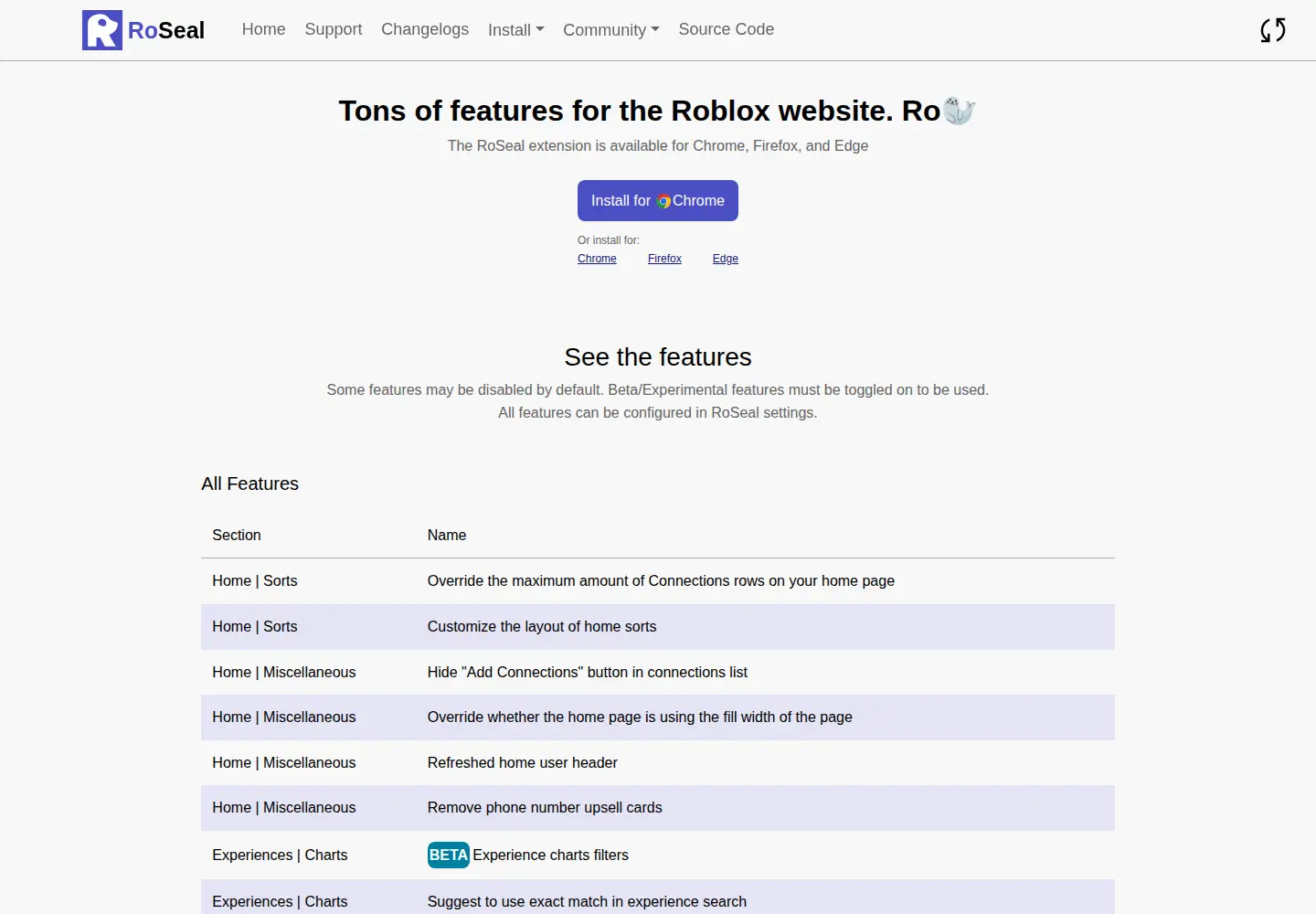Screen dimensions: 1316x914
Task: Expand the Community dropdown menu
Action: (x=611, y=30)
